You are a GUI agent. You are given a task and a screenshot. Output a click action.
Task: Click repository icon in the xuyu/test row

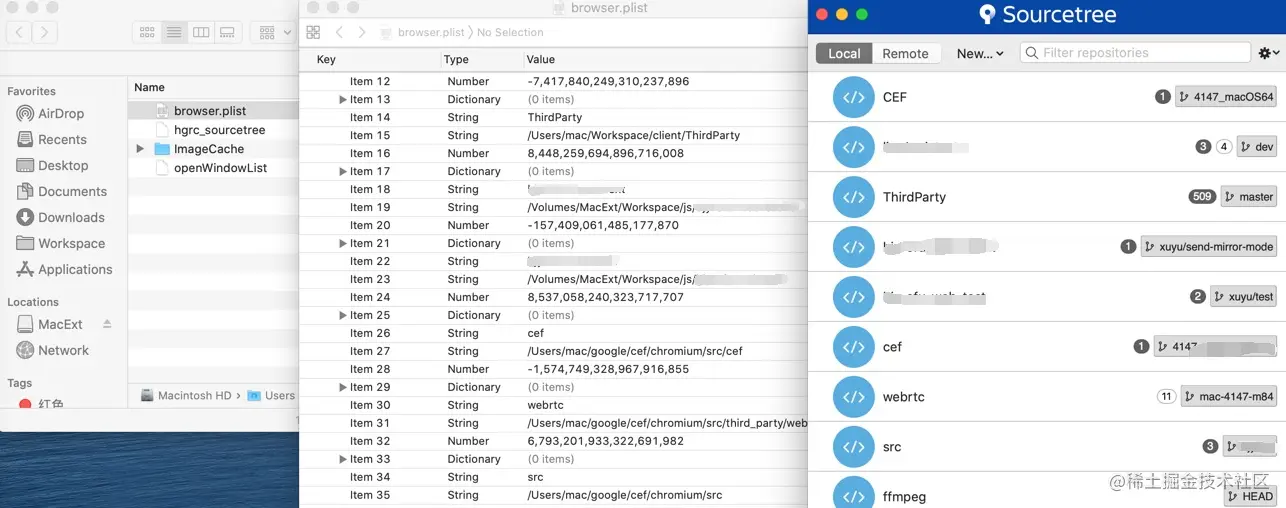click(x=853, y=297)
